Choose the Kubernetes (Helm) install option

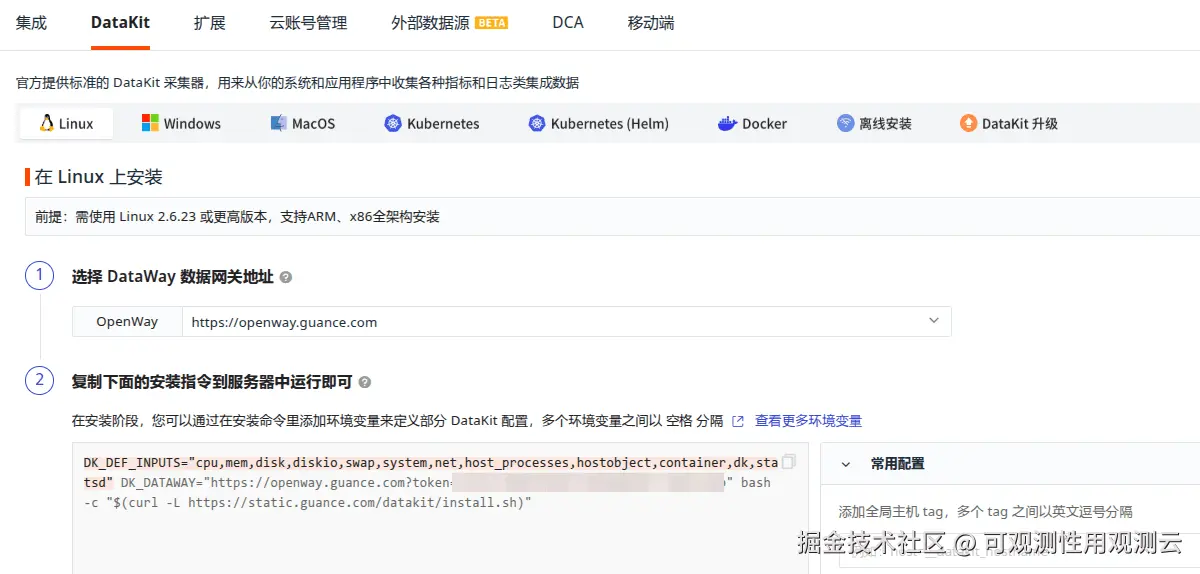coord(598,124)
